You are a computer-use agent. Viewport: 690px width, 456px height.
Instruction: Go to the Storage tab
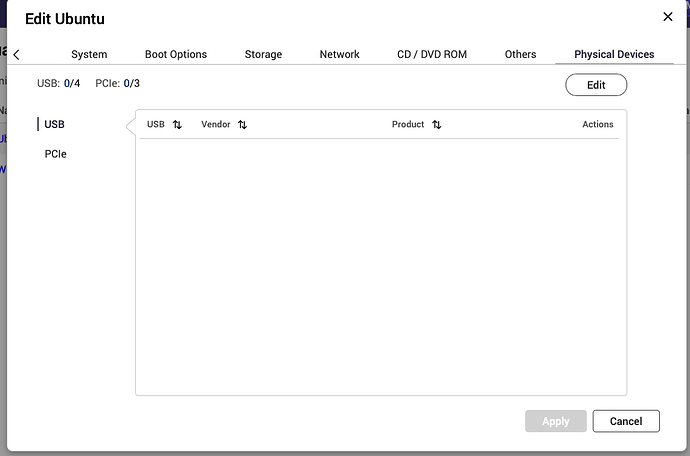263,54
